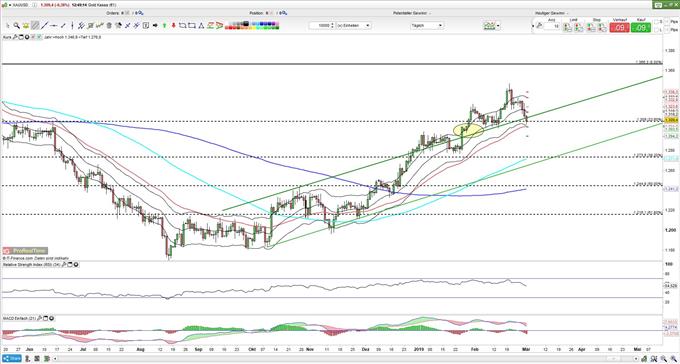The image size is (680, 364).
Task: Click the Orders search magnifier icon
Action: [x=141, y=13]
